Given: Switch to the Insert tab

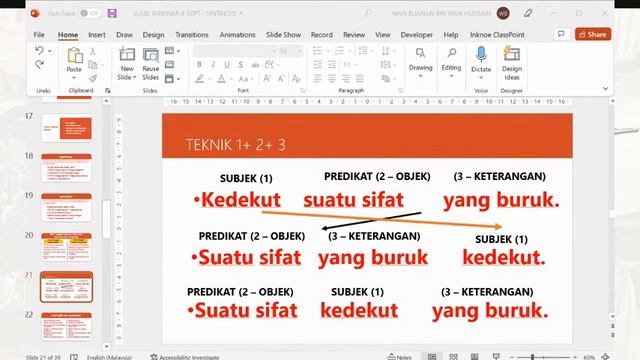Looking at the screenshot, I should tap(97, 35).
